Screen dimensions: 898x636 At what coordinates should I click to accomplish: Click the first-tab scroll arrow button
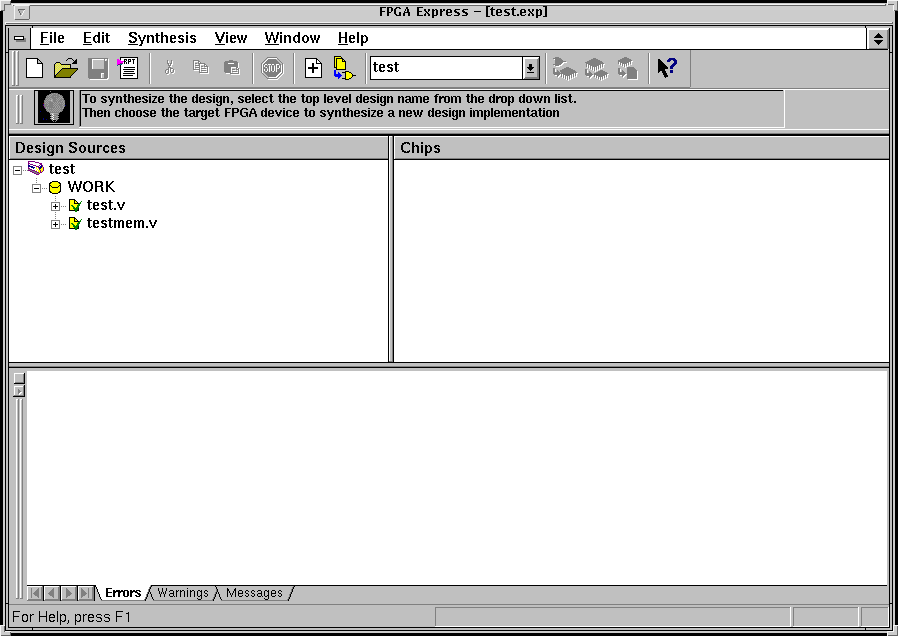click(35, 593)
